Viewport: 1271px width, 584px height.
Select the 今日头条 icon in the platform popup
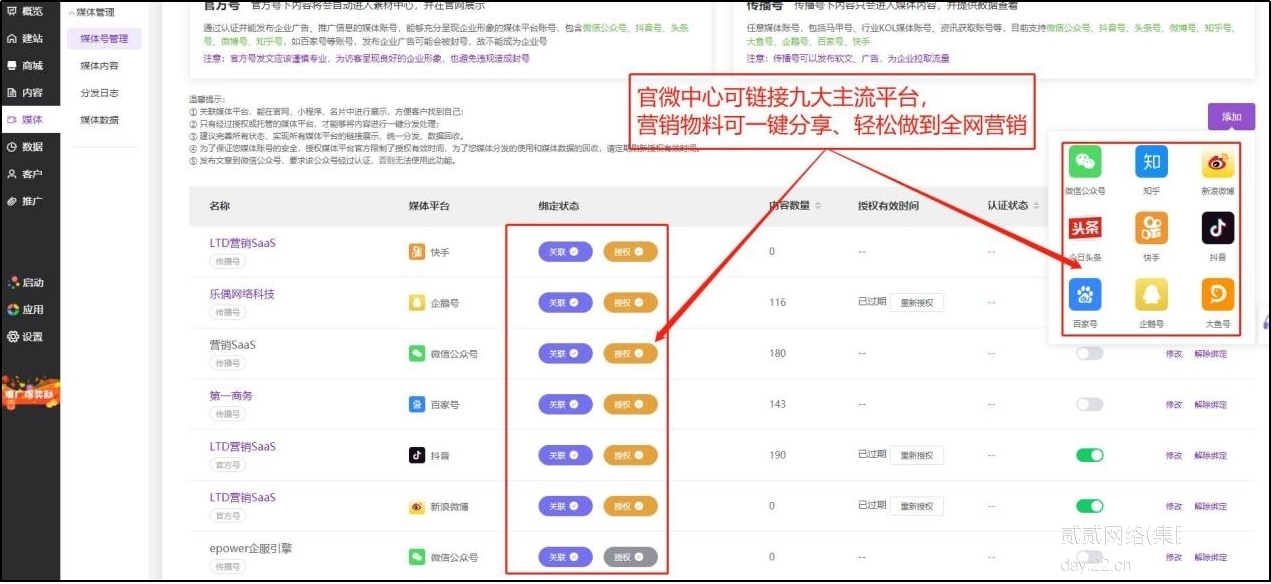[1085, 229]
